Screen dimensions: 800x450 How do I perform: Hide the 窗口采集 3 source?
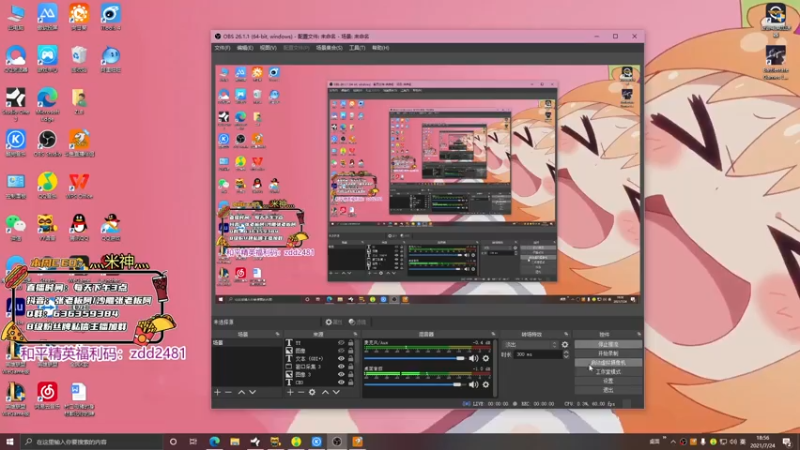coord(341,366)
